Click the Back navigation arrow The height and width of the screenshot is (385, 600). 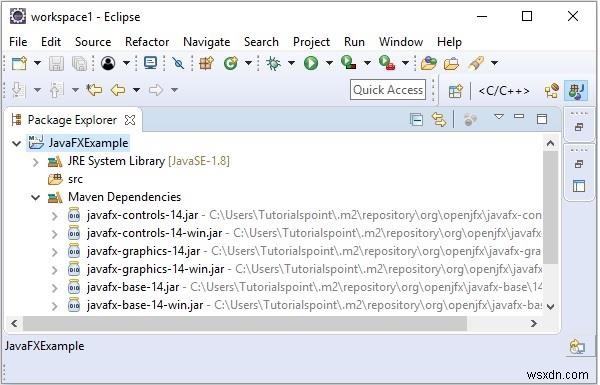118,90
